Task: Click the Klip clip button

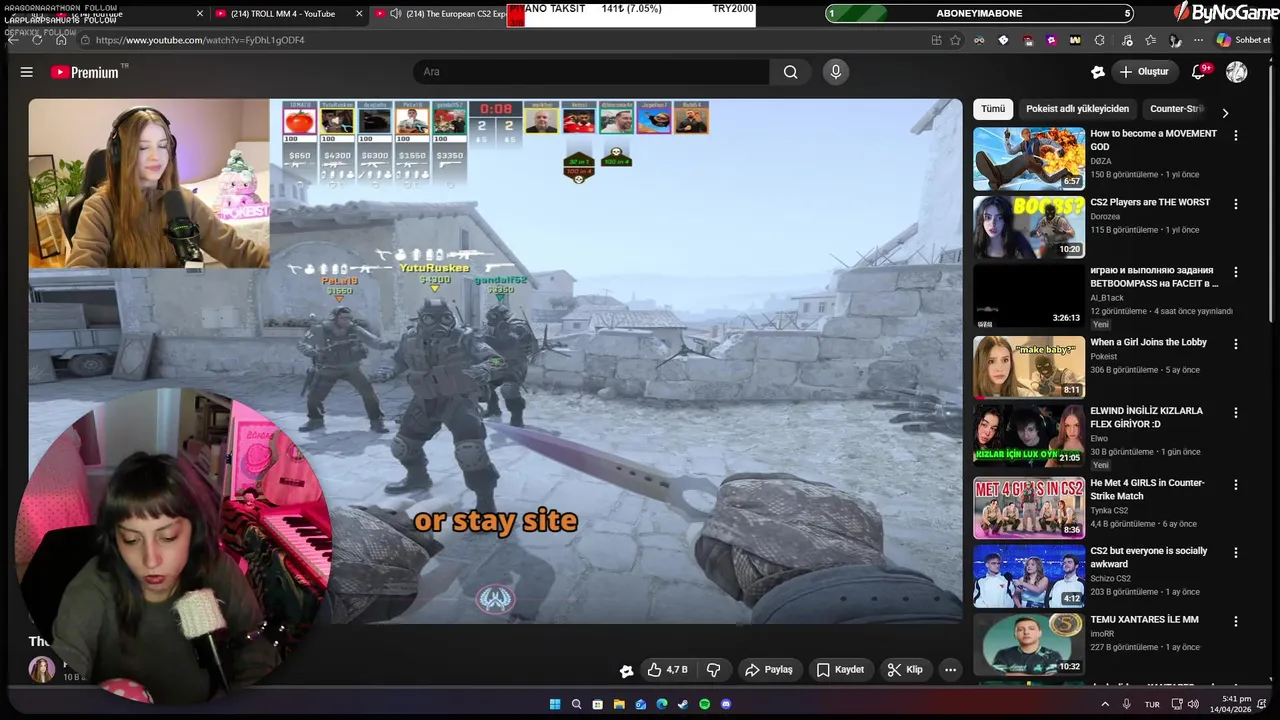Action: (x=905, y=670)
